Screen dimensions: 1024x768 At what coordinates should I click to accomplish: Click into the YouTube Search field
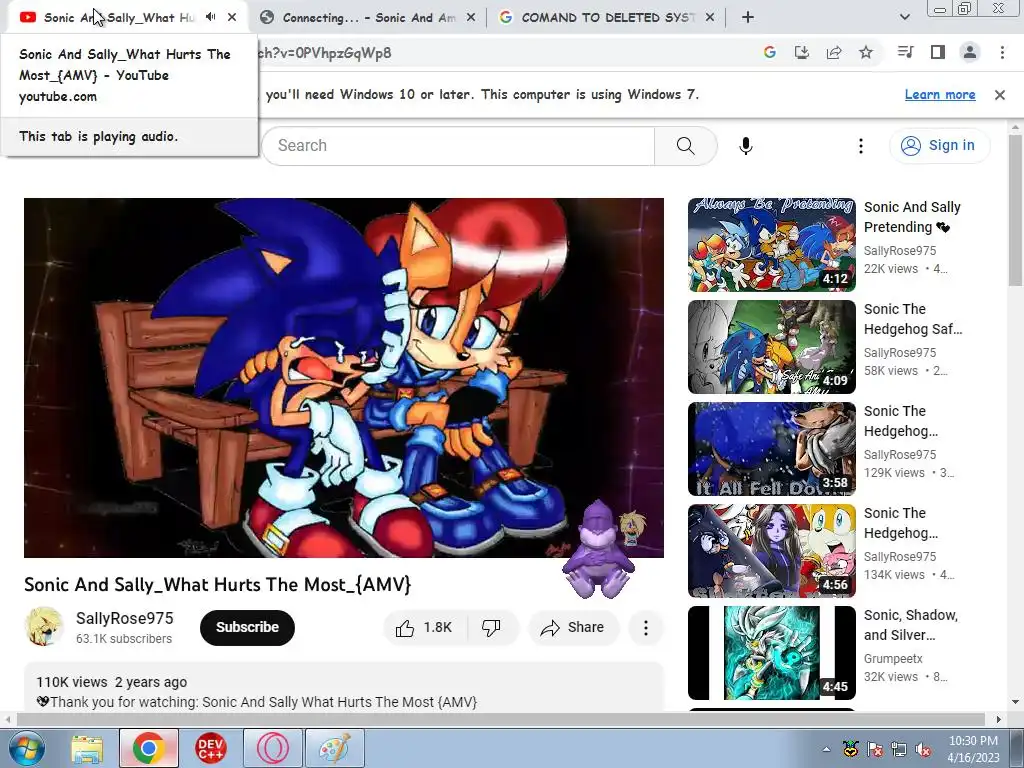(458, 146)
